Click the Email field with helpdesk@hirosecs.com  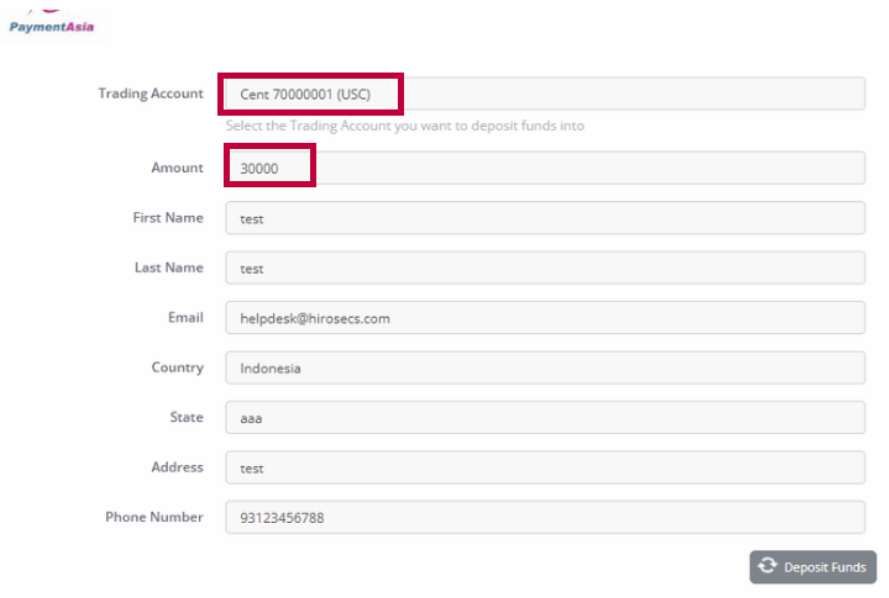544,318
